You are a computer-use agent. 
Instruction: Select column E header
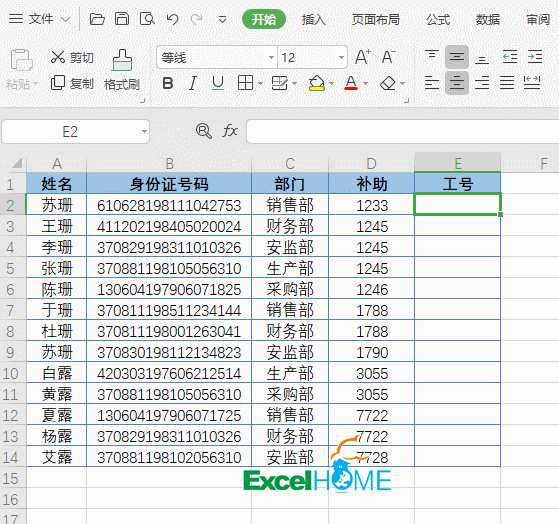point(457,164)
